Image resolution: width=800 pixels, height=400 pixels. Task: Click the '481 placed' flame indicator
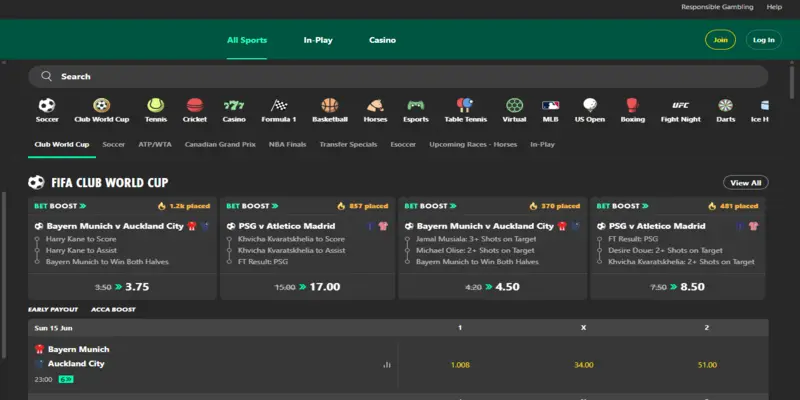733,206
